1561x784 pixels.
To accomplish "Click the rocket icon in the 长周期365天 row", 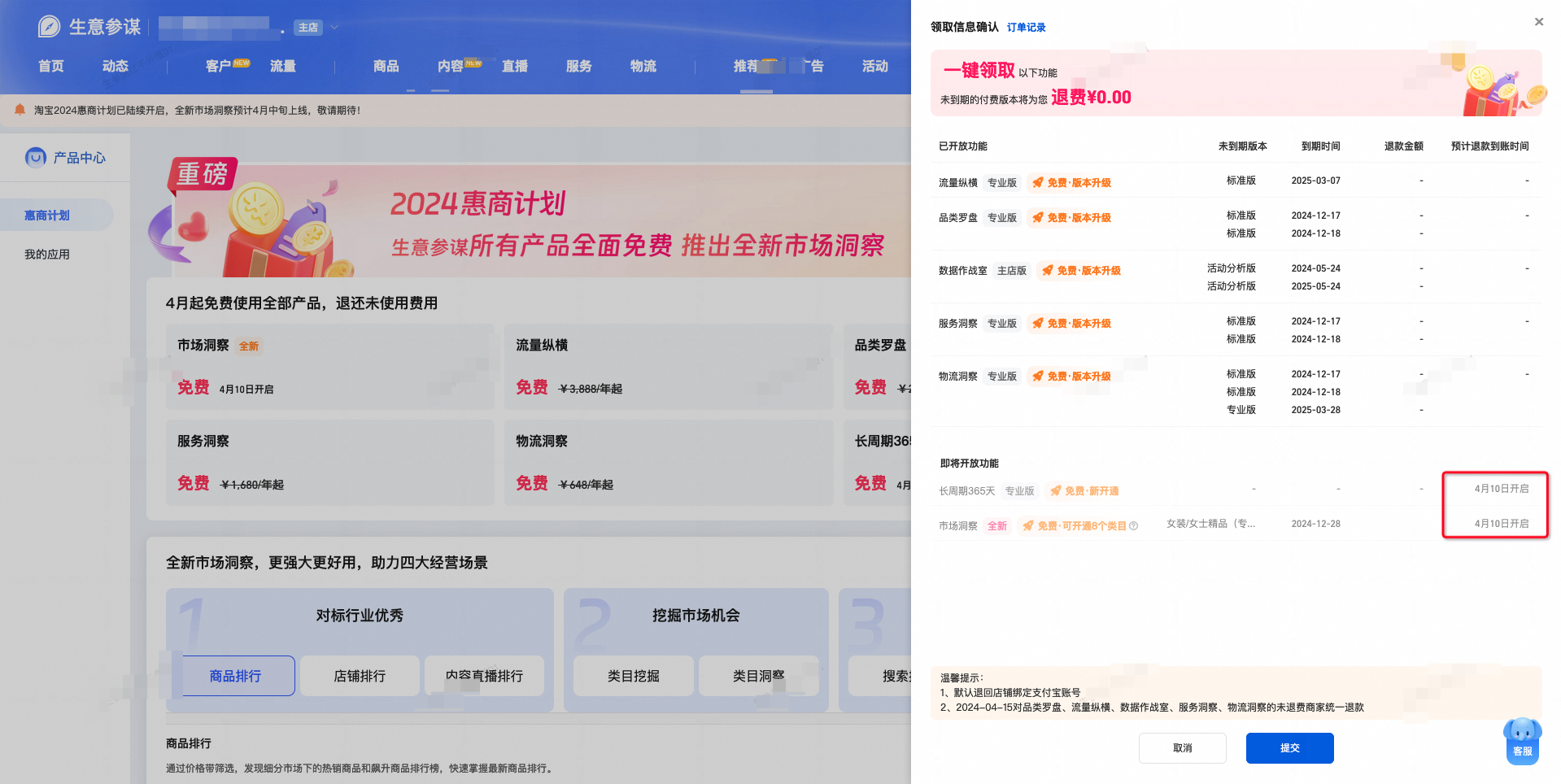I will click(x=1056, y=491).
